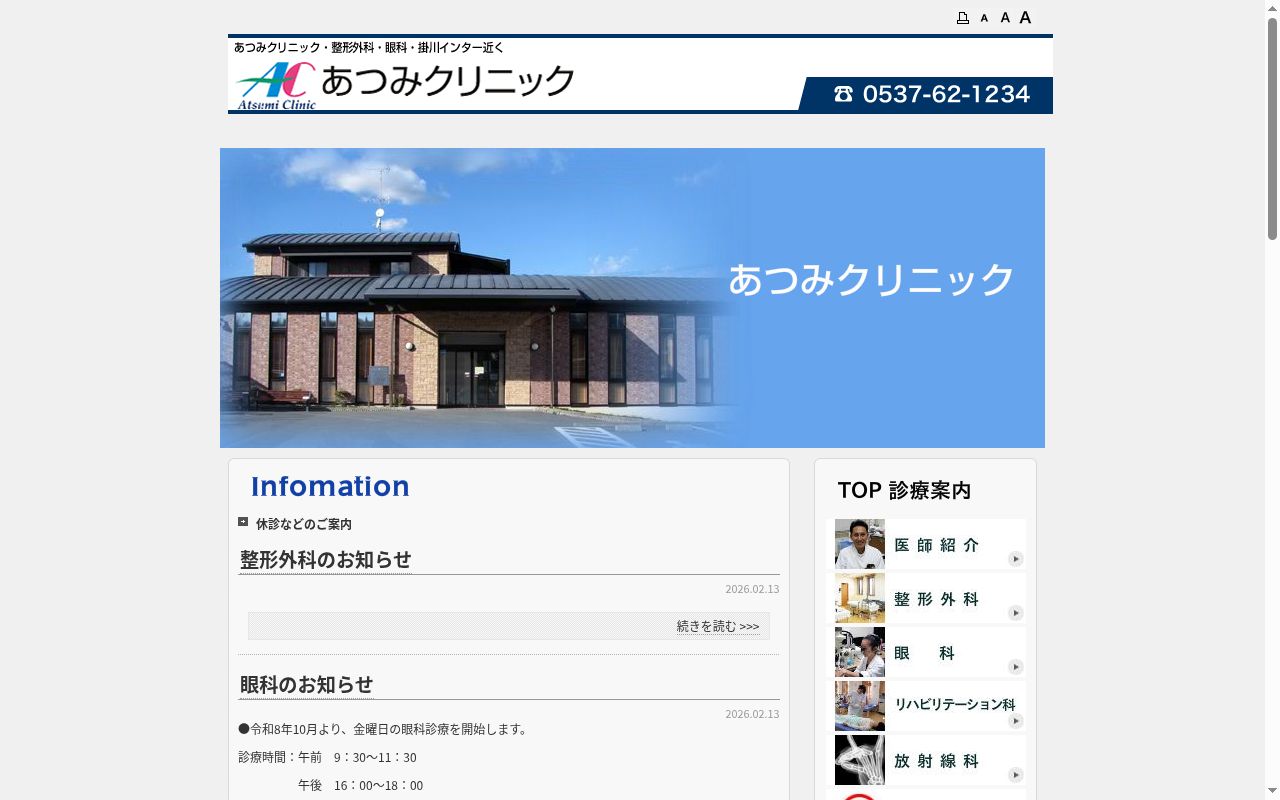Click the 午前 9:30〜11:30 hours text

tap(357, 757)
